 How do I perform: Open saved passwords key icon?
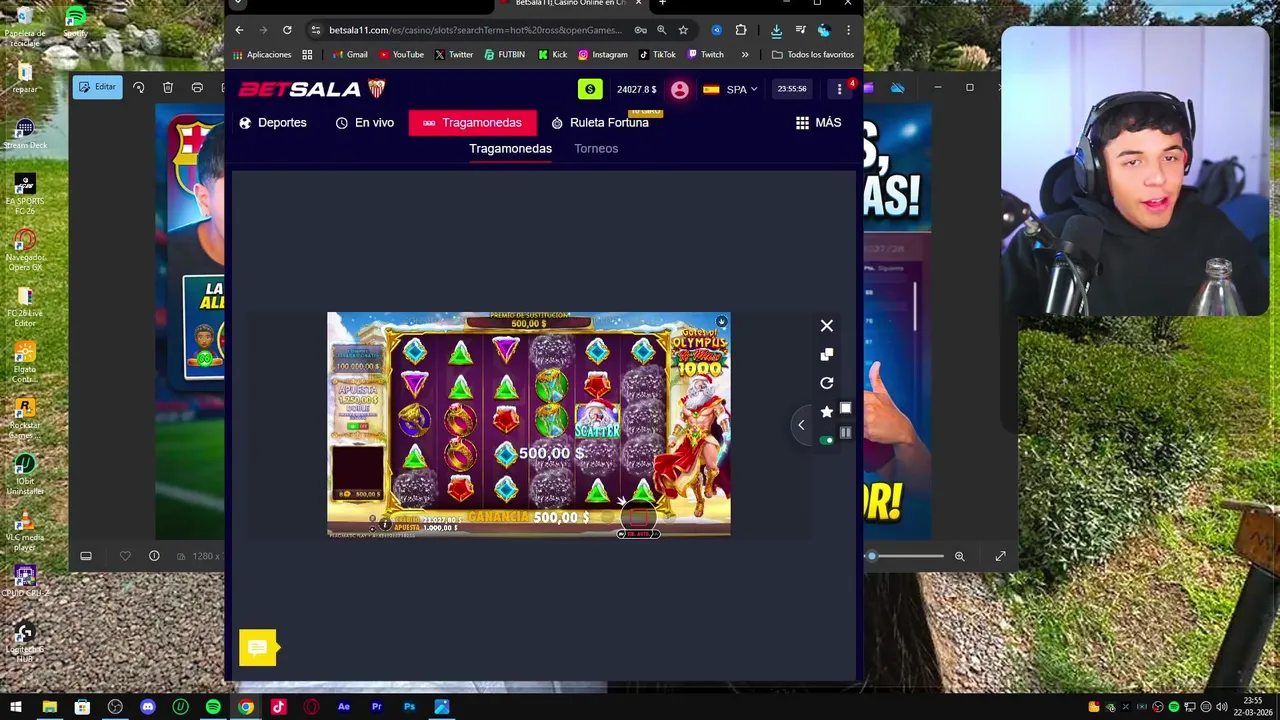[x=640, y=30]
